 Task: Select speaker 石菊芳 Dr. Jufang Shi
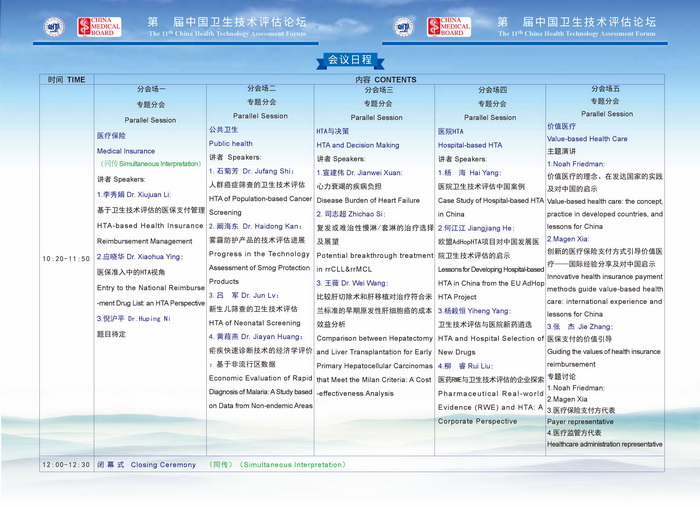click(x=251, y=171)
